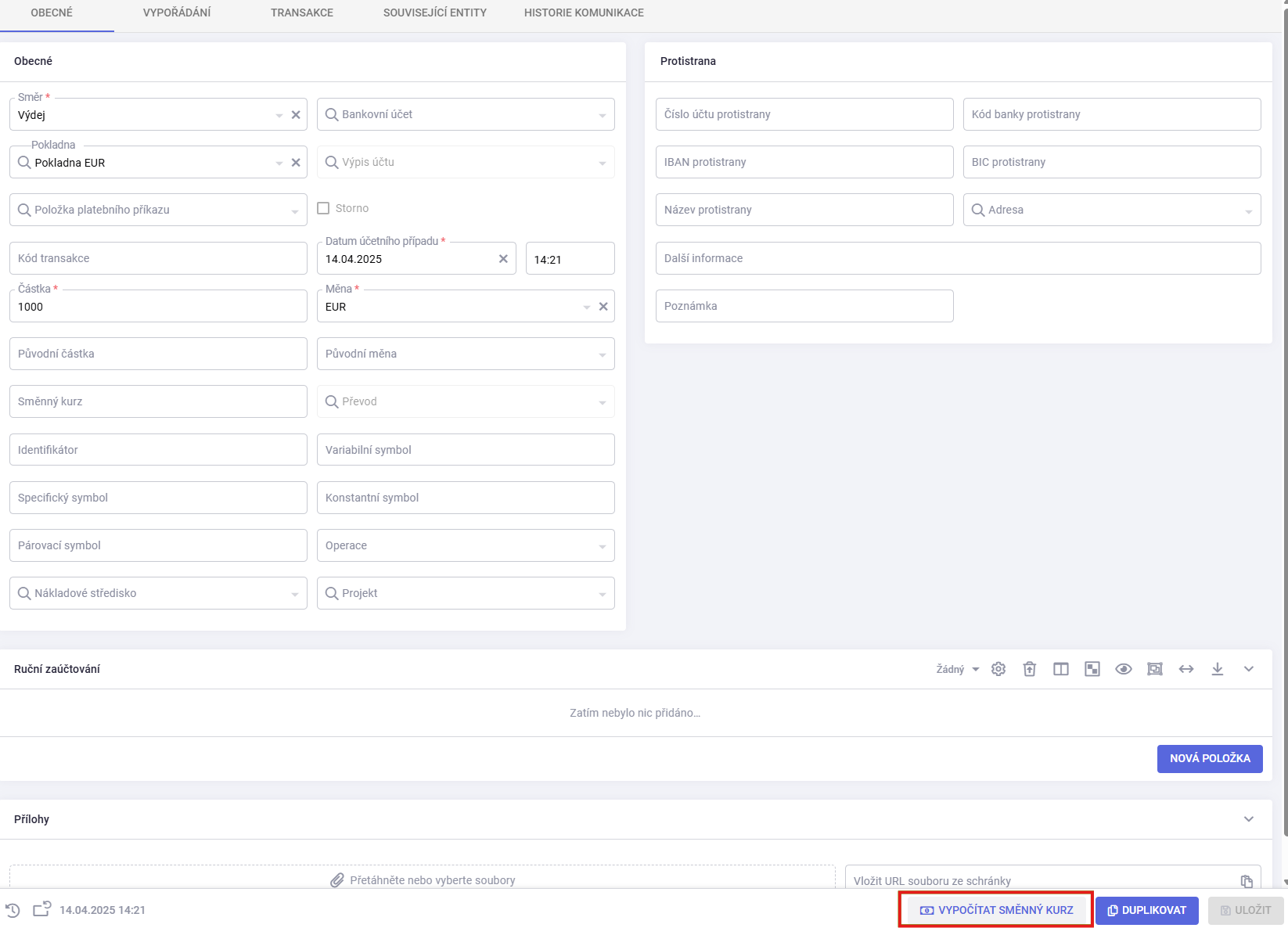Expand the Žádný dropdown selector
The height and width of the screenshot is (928, 1288).
tap(958, 669)
